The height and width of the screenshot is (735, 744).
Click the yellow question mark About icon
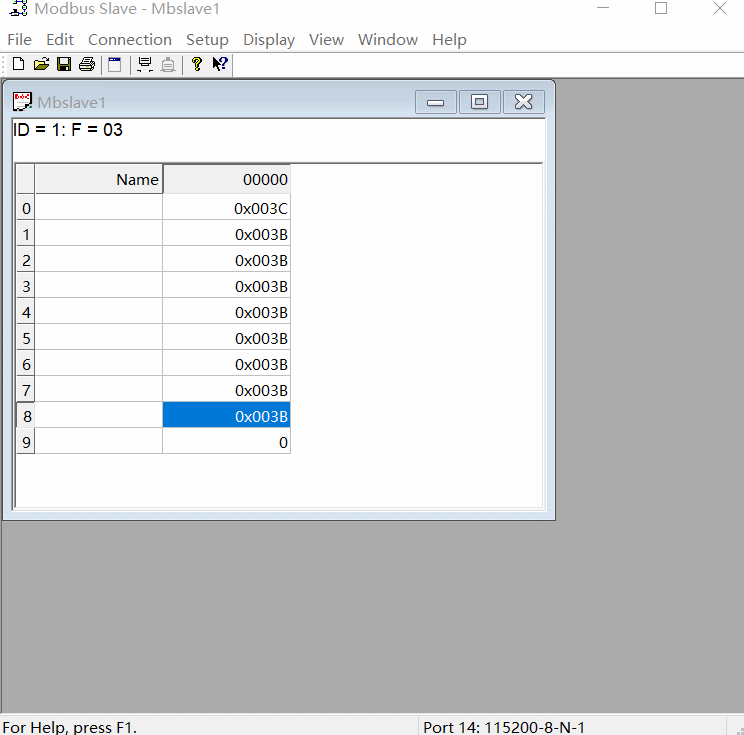point(197,65)
